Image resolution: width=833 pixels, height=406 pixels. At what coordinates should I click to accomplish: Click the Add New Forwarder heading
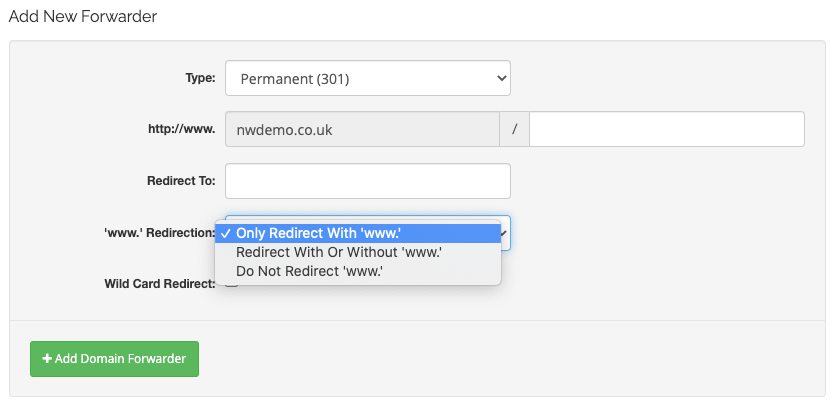(83, 16)
